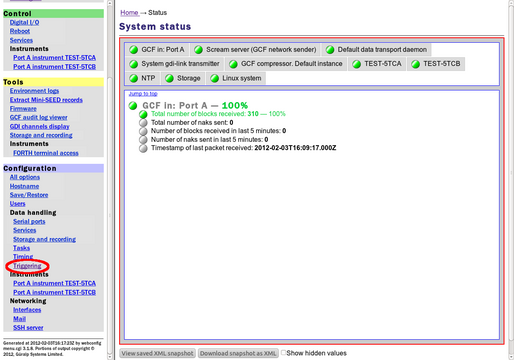Open TEST-5TCA status tab
The width and height of the screenshot is (514, 360).
click(377, 64)
